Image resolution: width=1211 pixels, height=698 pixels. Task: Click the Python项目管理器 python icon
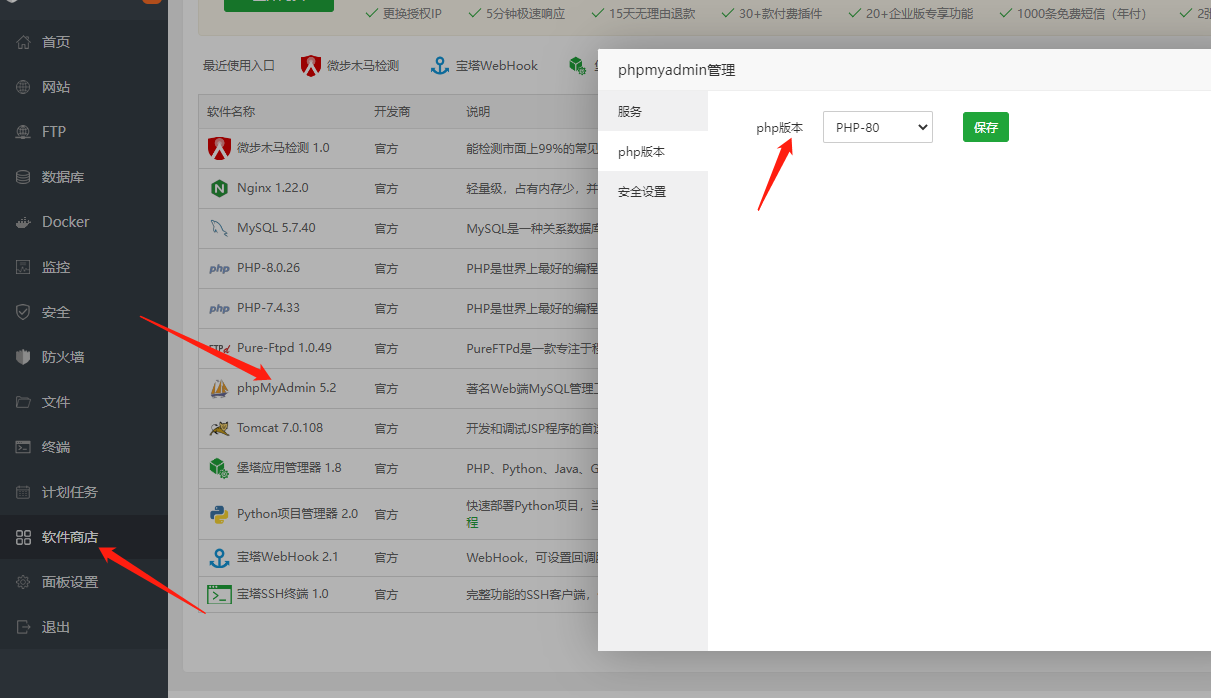[219, 514]
